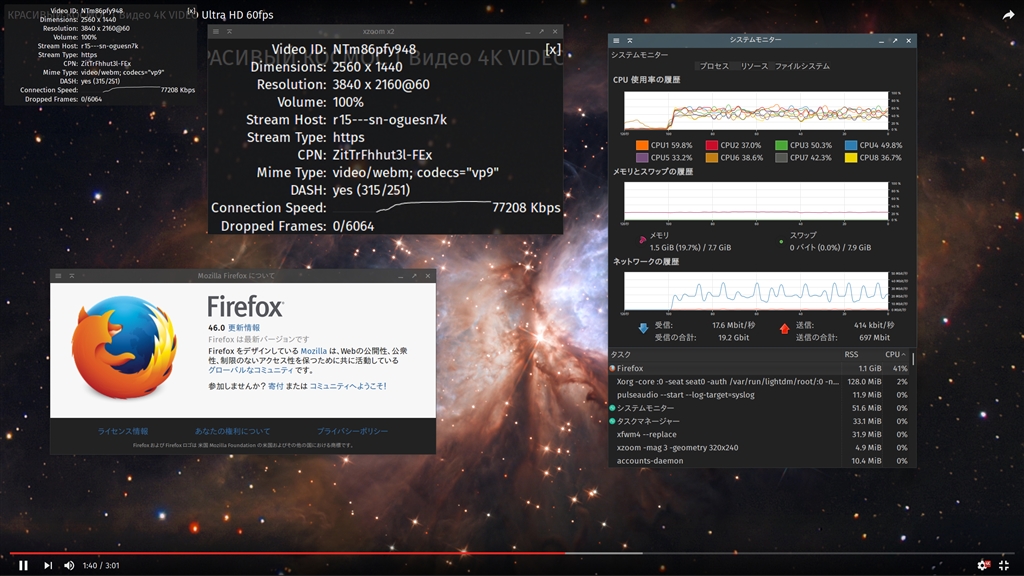Click the あなたの権利について button
Image resolution: width=1024 pixels, height=576 pixels.
tap(232, 431)
